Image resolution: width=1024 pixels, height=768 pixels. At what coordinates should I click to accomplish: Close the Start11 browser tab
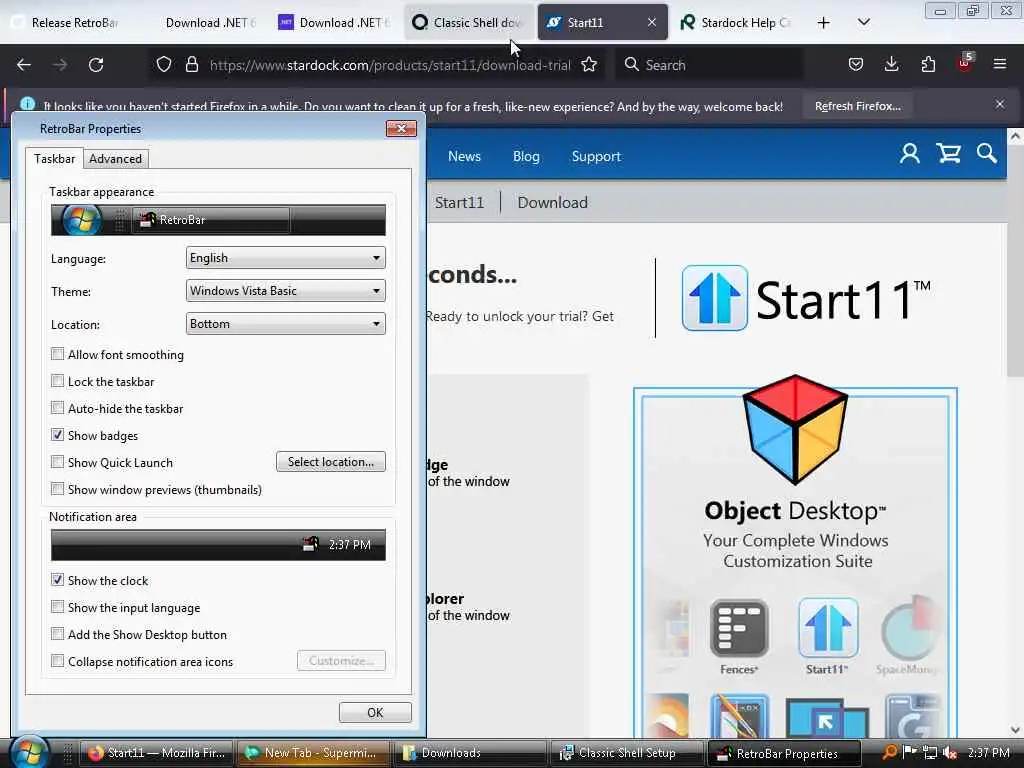coord(652,22)
